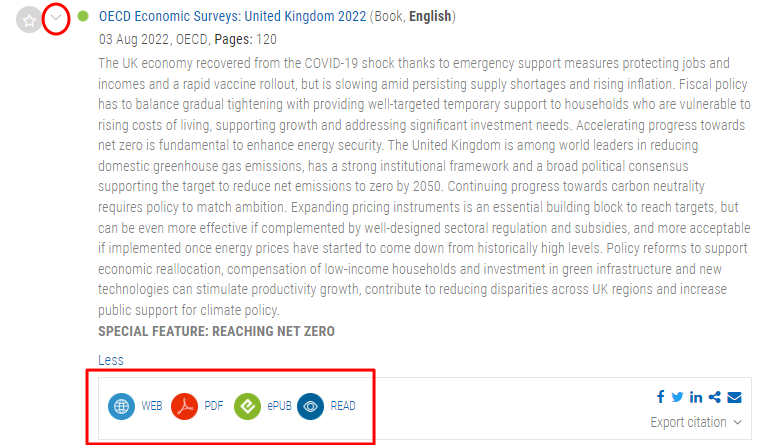767x445 pixels.
Task: Open the red PDF icon
Action: coord(184,406)
